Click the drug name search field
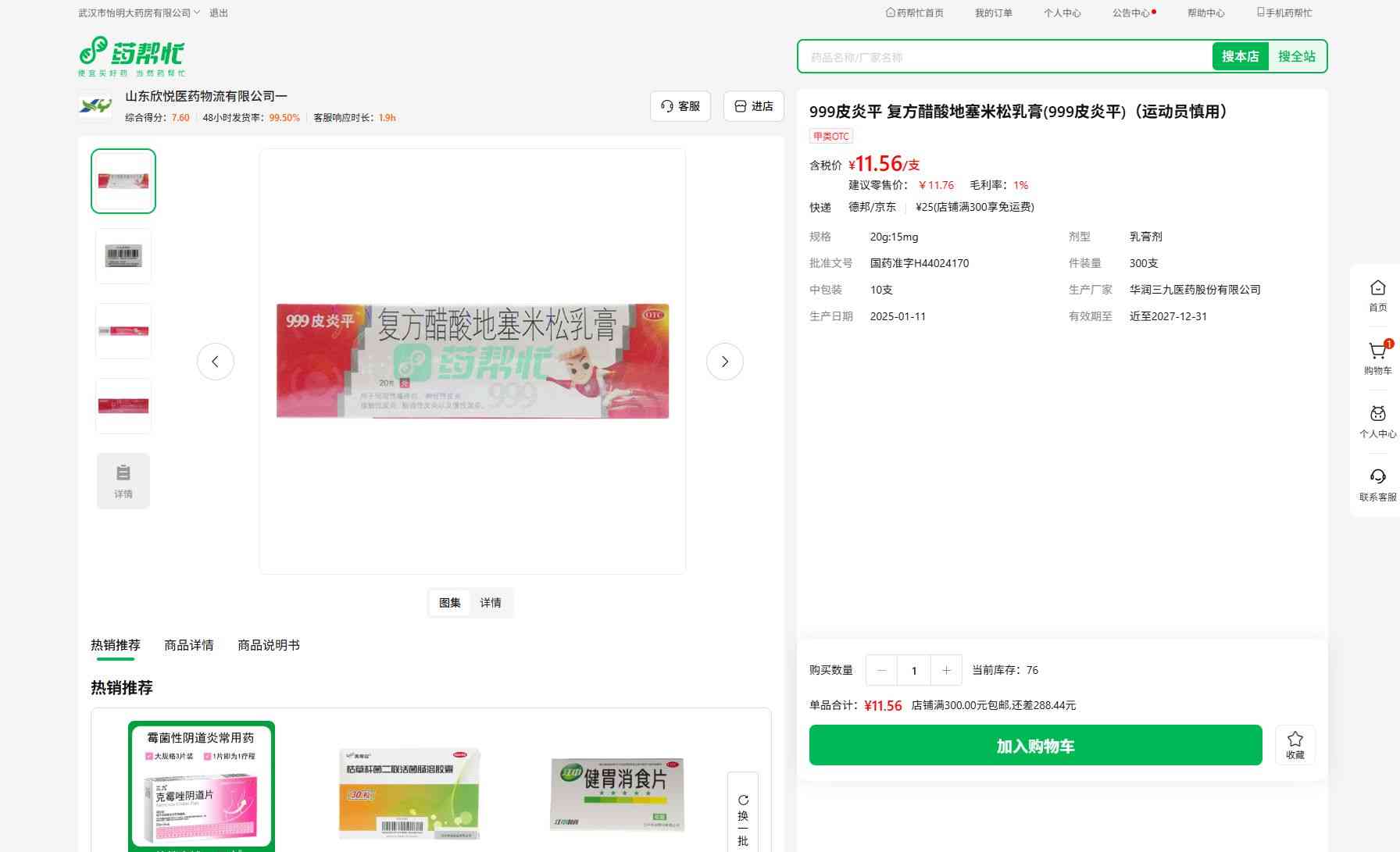 click(1004, 57)
